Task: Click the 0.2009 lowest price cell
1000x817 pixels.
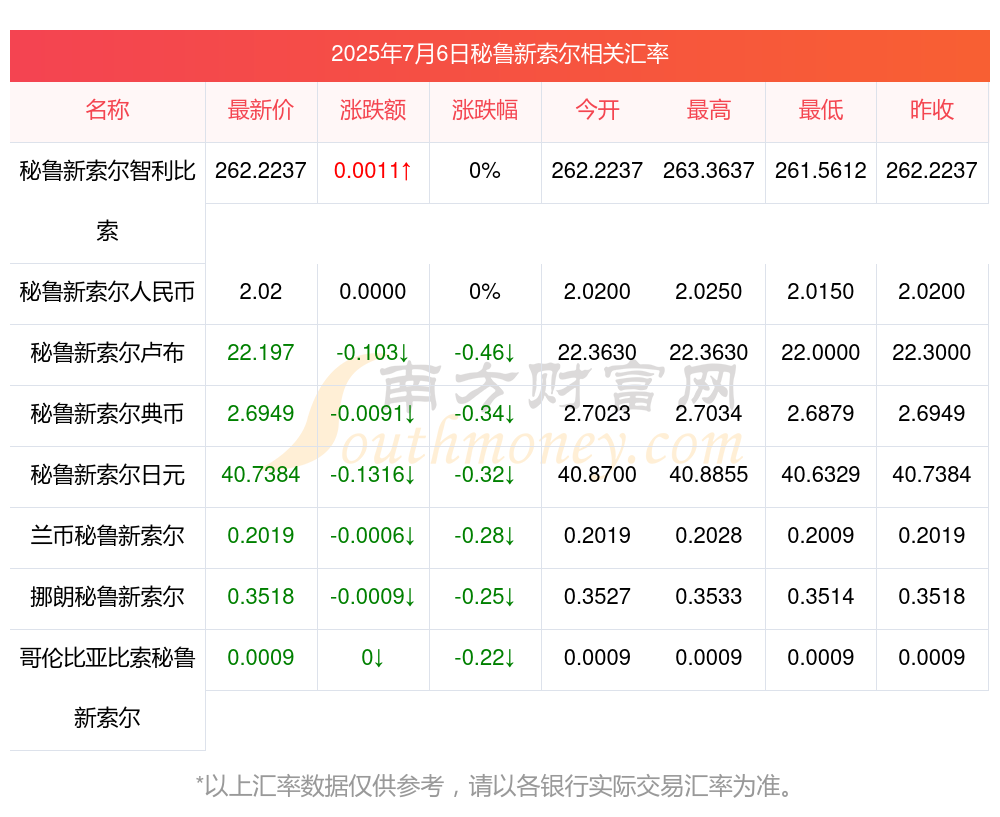Action: pyautogui.click(x=821, y=535)
